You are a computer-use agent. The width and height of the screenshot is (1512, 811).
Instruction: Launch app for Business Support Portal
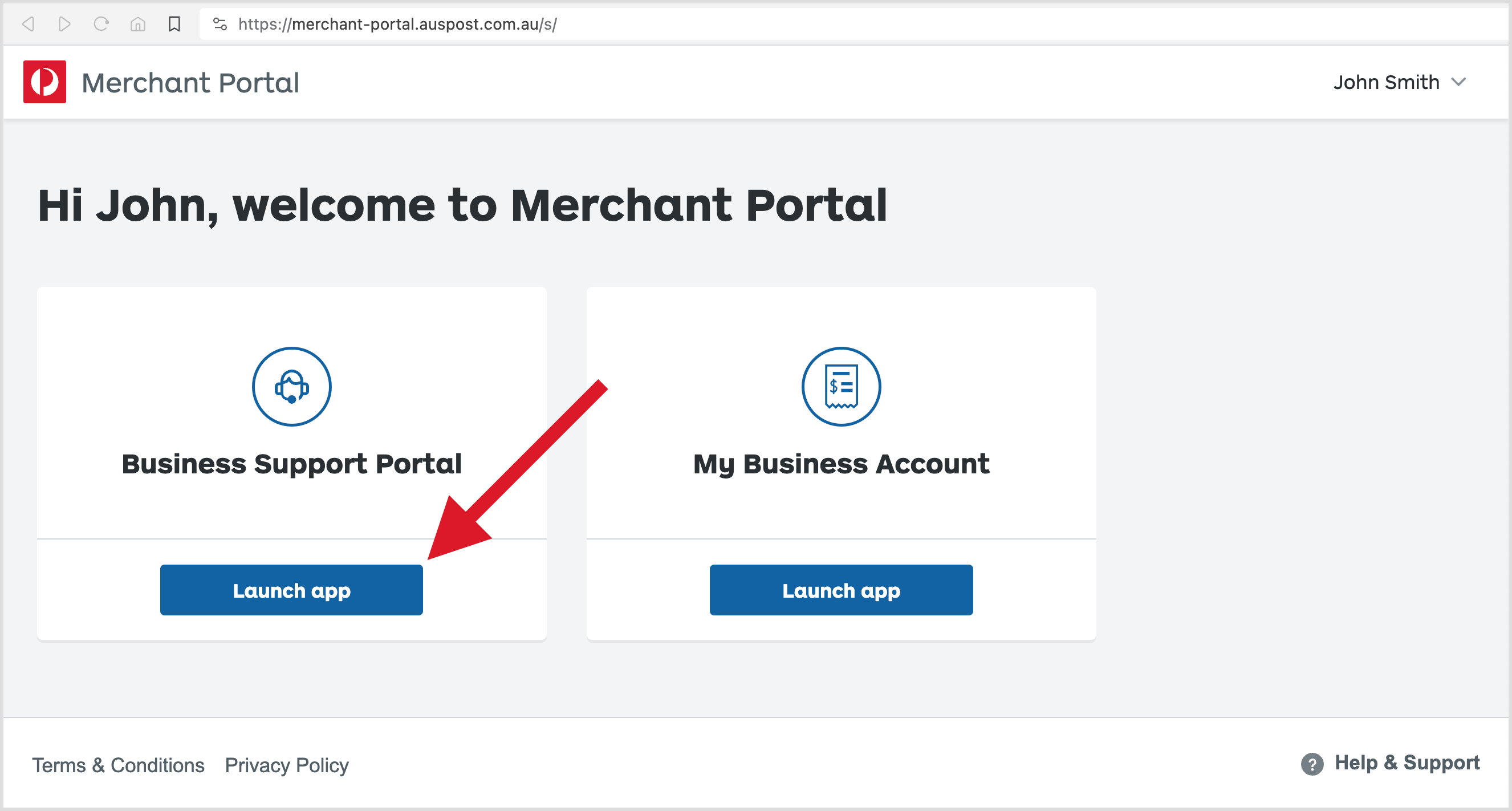(292, 590)
